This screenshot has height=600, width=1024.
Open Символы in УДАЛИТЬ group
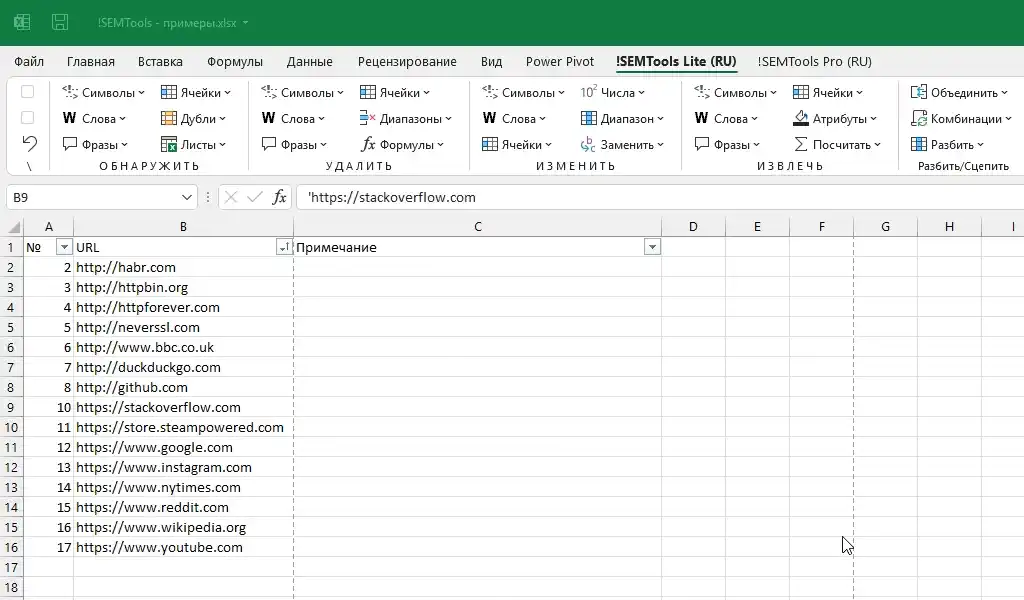point(302,93)
